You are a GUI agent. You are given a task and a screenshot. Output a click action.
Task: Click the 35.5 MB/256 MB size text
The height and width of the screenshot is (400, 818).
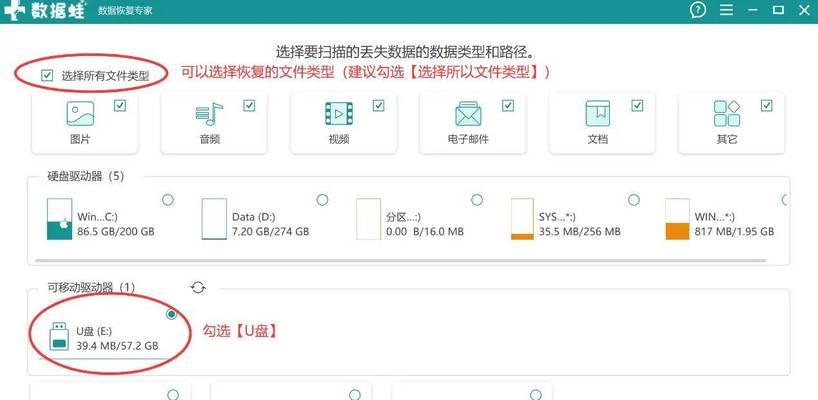579,231
